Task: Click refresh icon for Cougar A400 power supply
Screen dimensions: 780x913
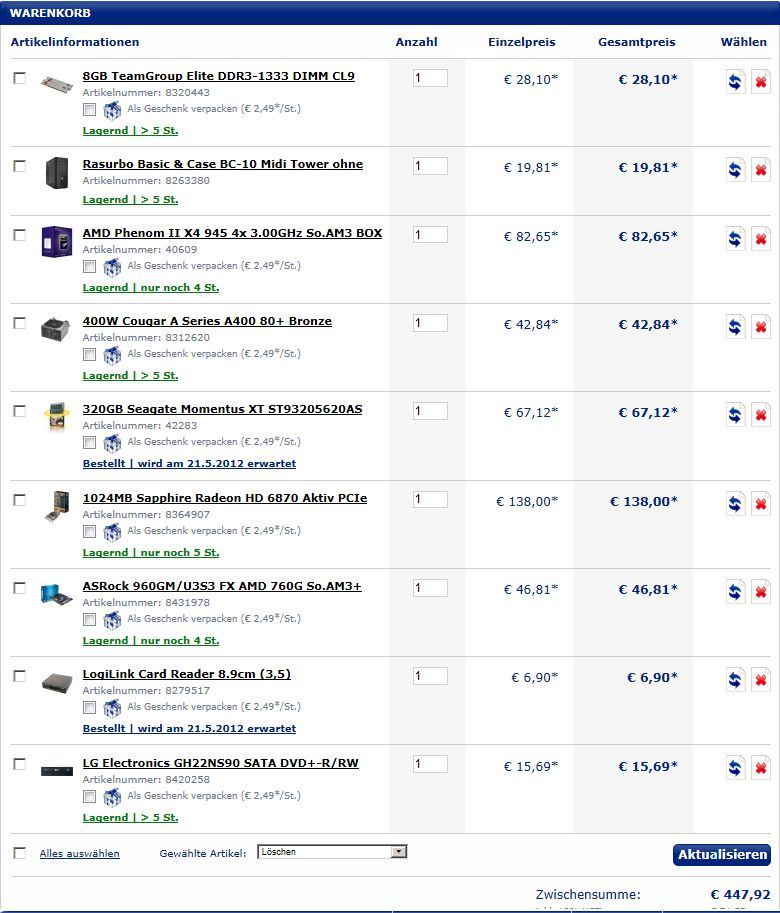Action: click(736, 327)
